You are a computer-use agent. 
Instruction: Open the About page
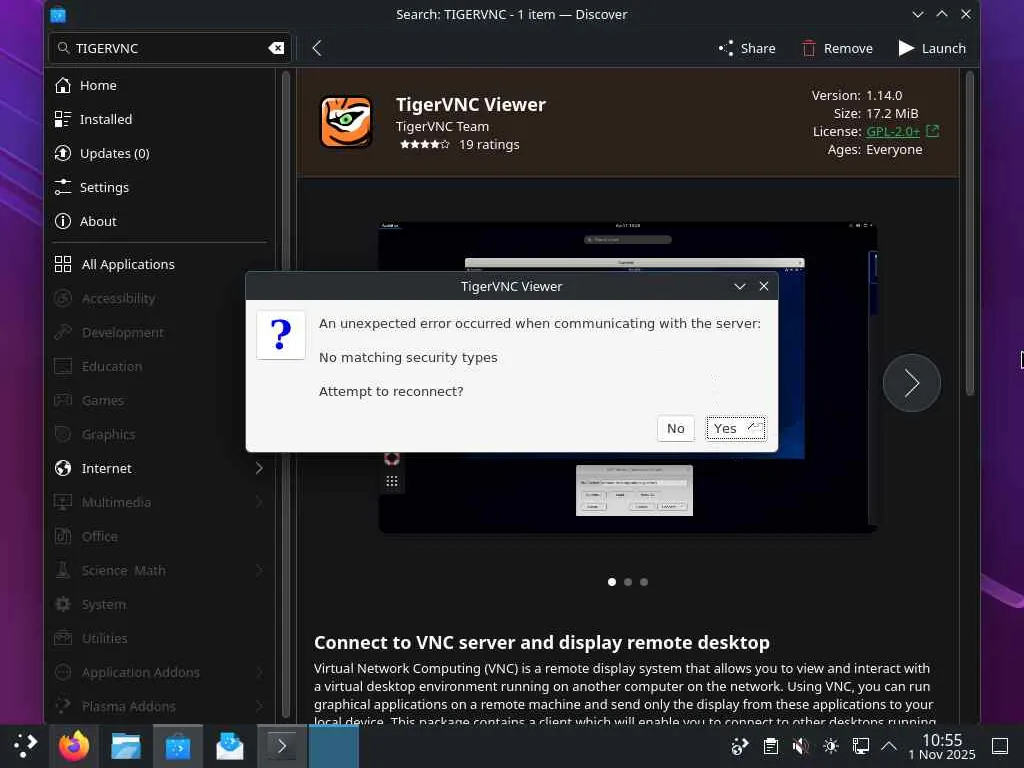[x=160, y=221]
